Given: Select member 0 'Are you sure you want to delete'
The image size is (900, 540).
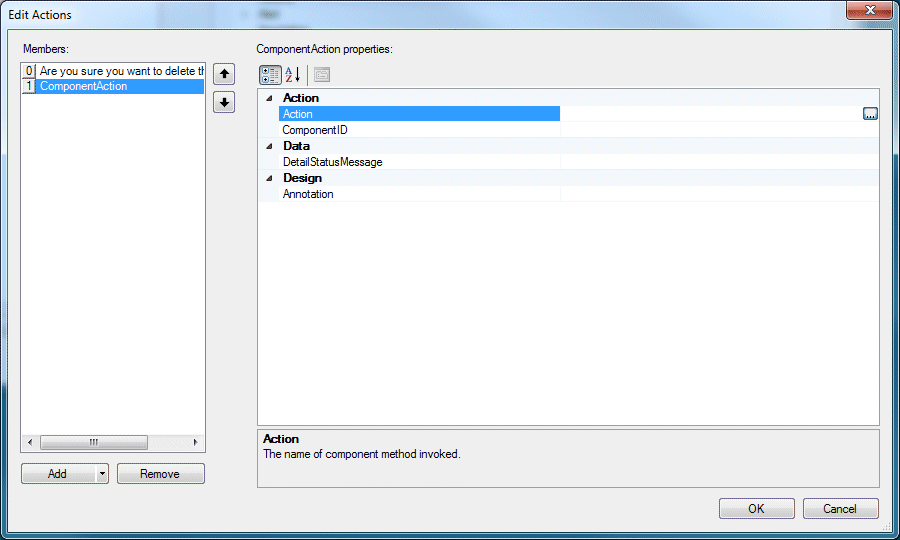Looking at the screenshot, I should 113,71.
